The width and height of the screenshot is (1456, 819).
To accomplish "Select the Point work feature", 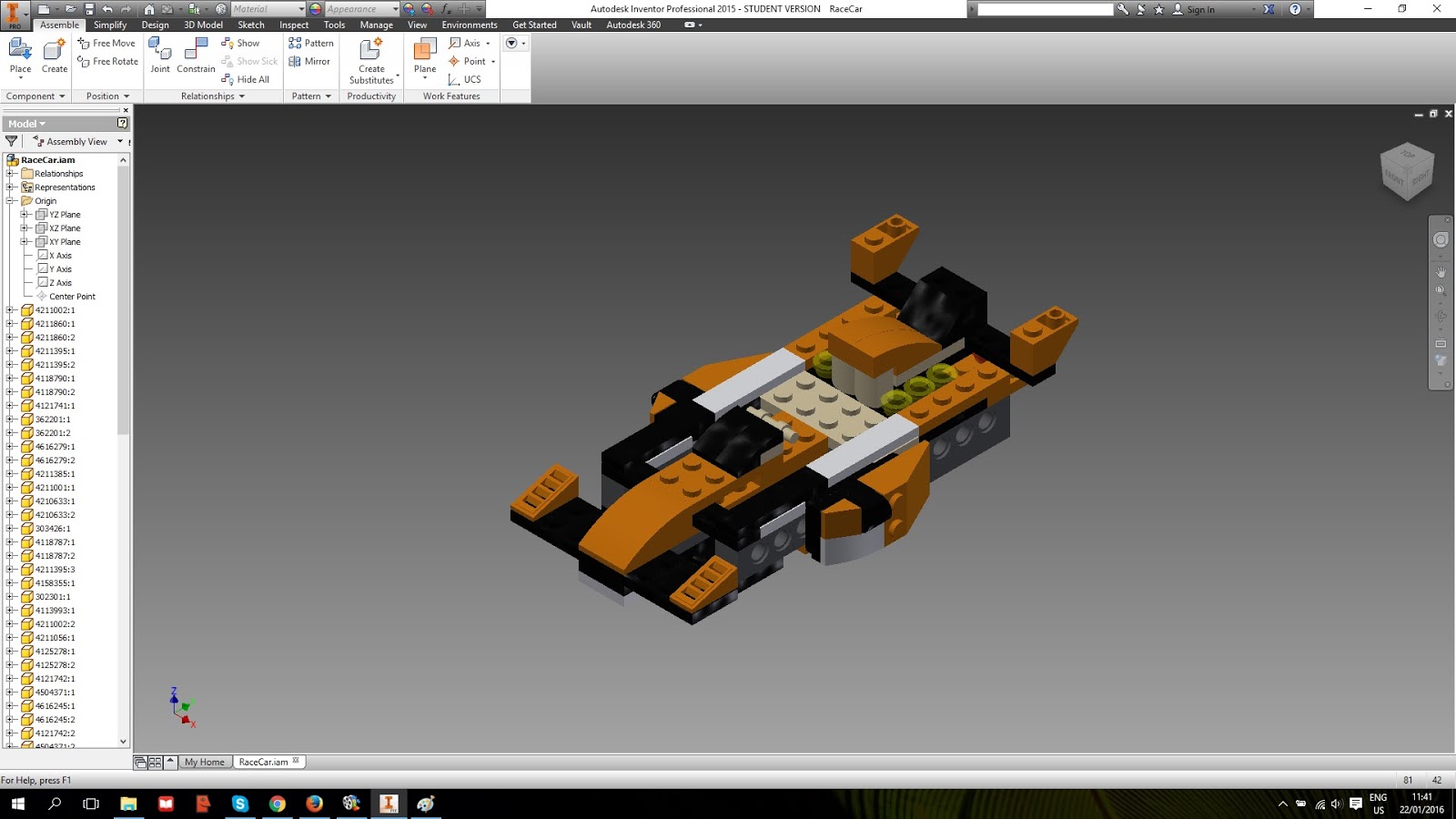I will (468, 61).
